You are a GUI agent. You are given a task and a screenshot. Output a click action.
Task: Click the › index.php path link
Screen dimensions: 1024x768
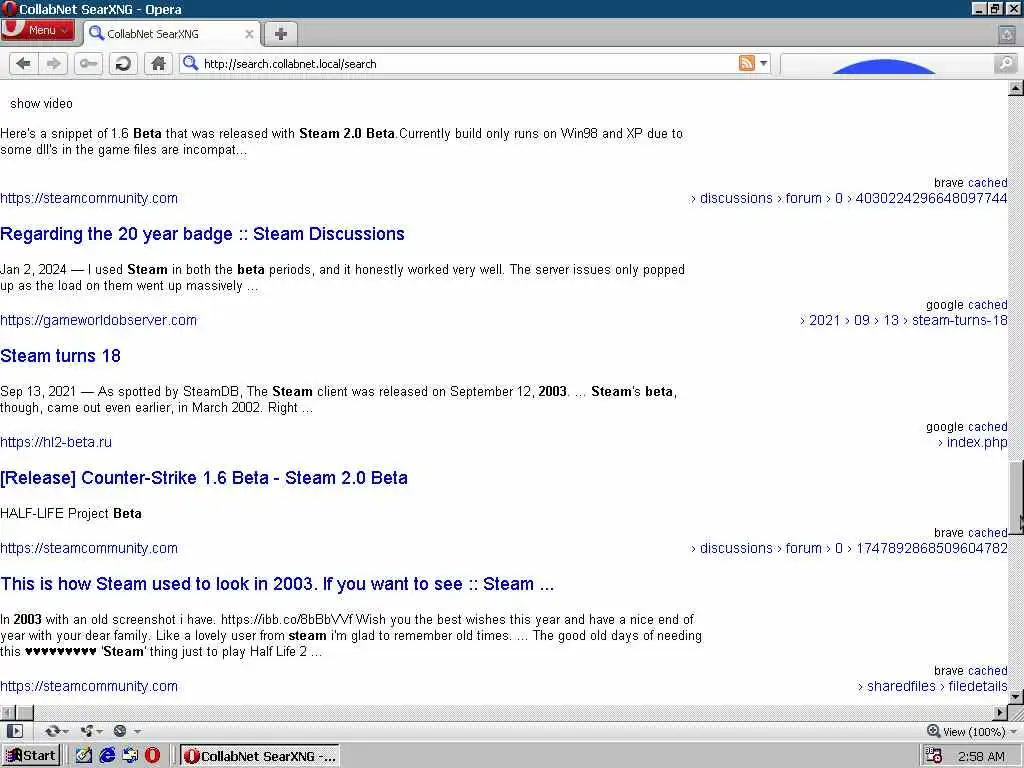[972, 442]
